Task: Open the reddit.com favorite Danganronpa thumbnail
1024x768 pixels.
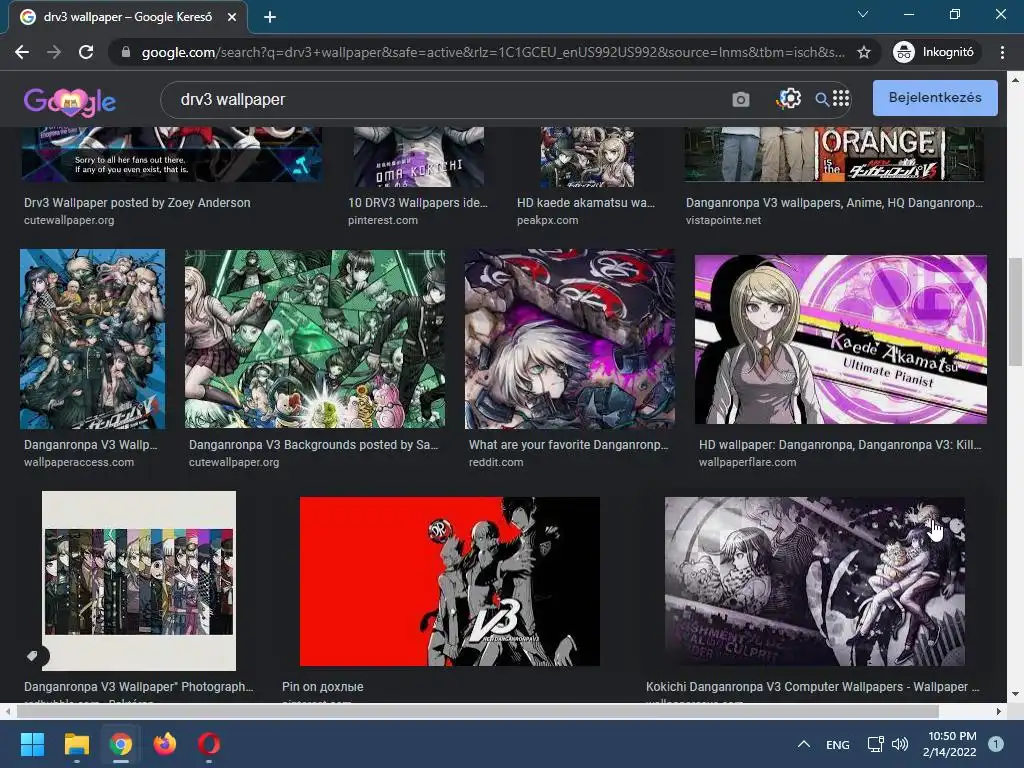Action: [x=569, y=339]
